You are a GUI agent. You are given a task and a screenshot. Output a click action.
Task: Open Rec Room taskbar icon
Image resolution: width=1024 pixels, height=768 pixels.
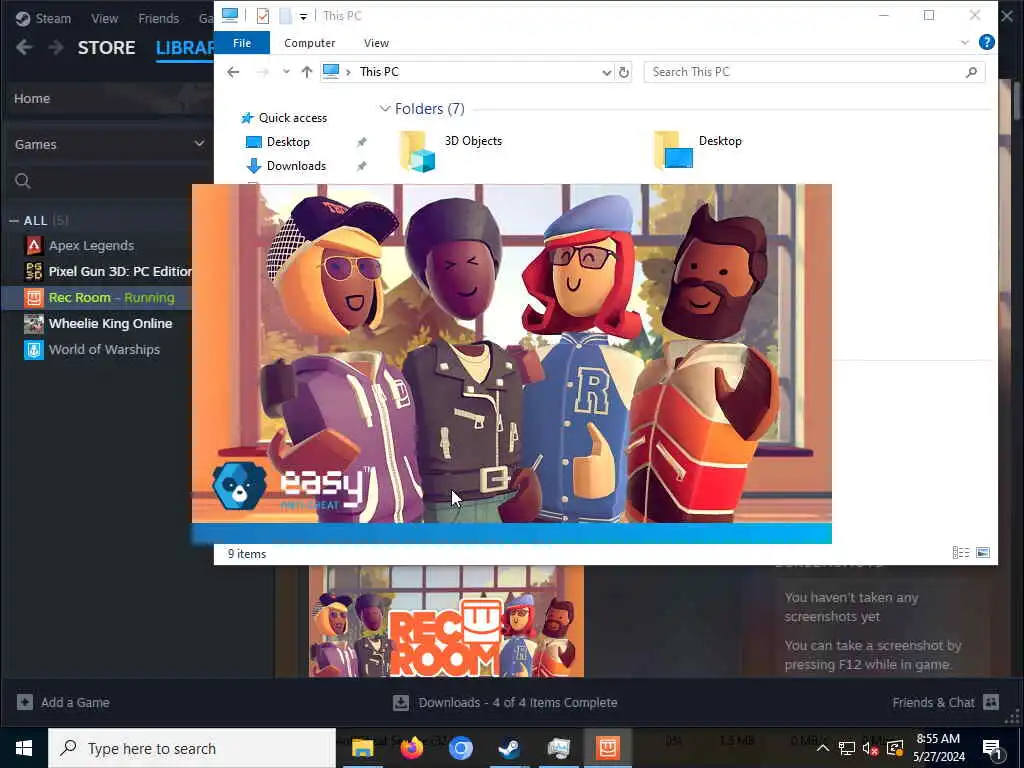pos(607,748)
